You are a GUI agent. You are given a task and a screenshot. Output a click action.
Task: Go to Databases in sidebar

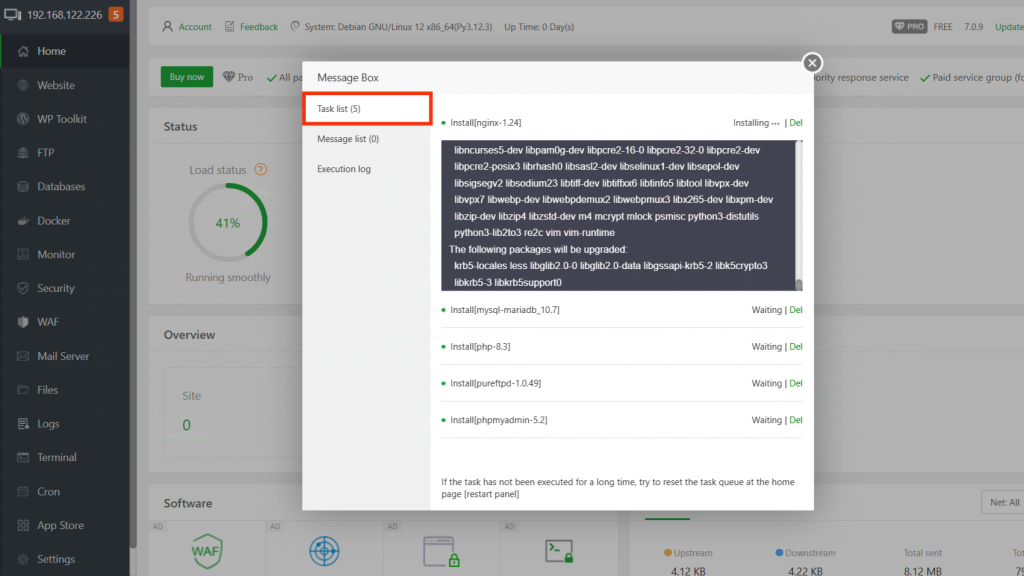60,187
